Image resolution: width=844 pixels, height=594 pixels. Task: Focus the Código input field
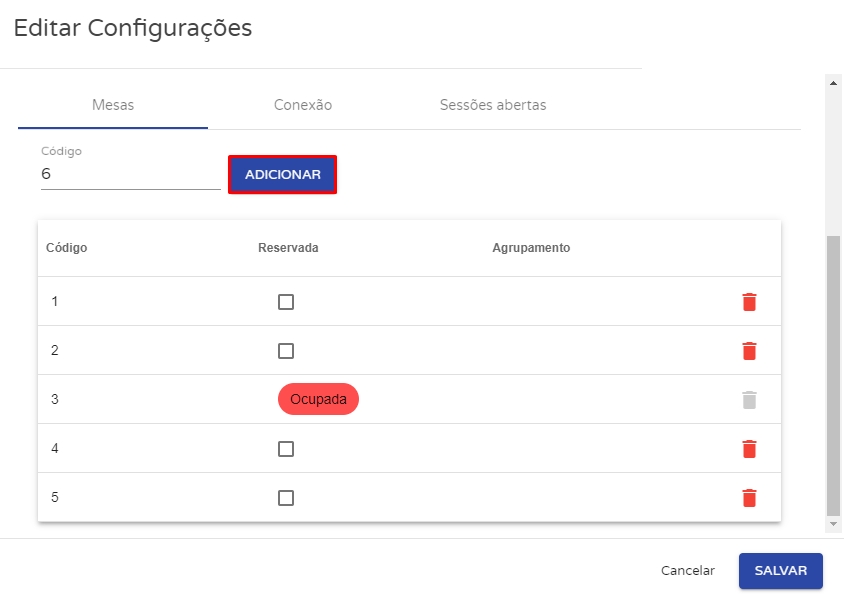pyautogui.click(x=130, y=174)
